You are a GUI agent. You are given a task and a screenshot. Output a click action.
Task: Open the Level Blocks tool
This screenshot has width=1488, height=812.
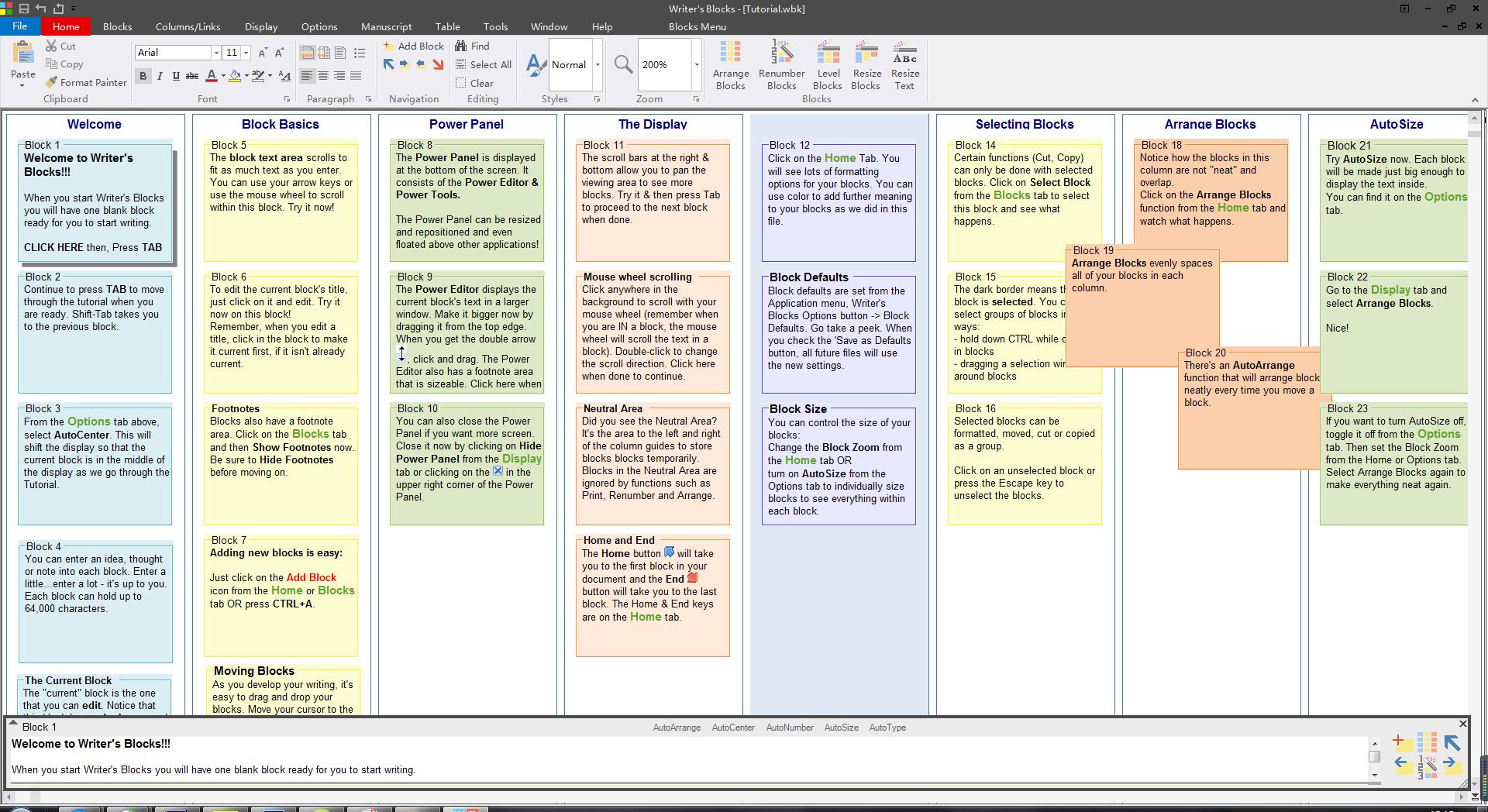click(828, 65)
